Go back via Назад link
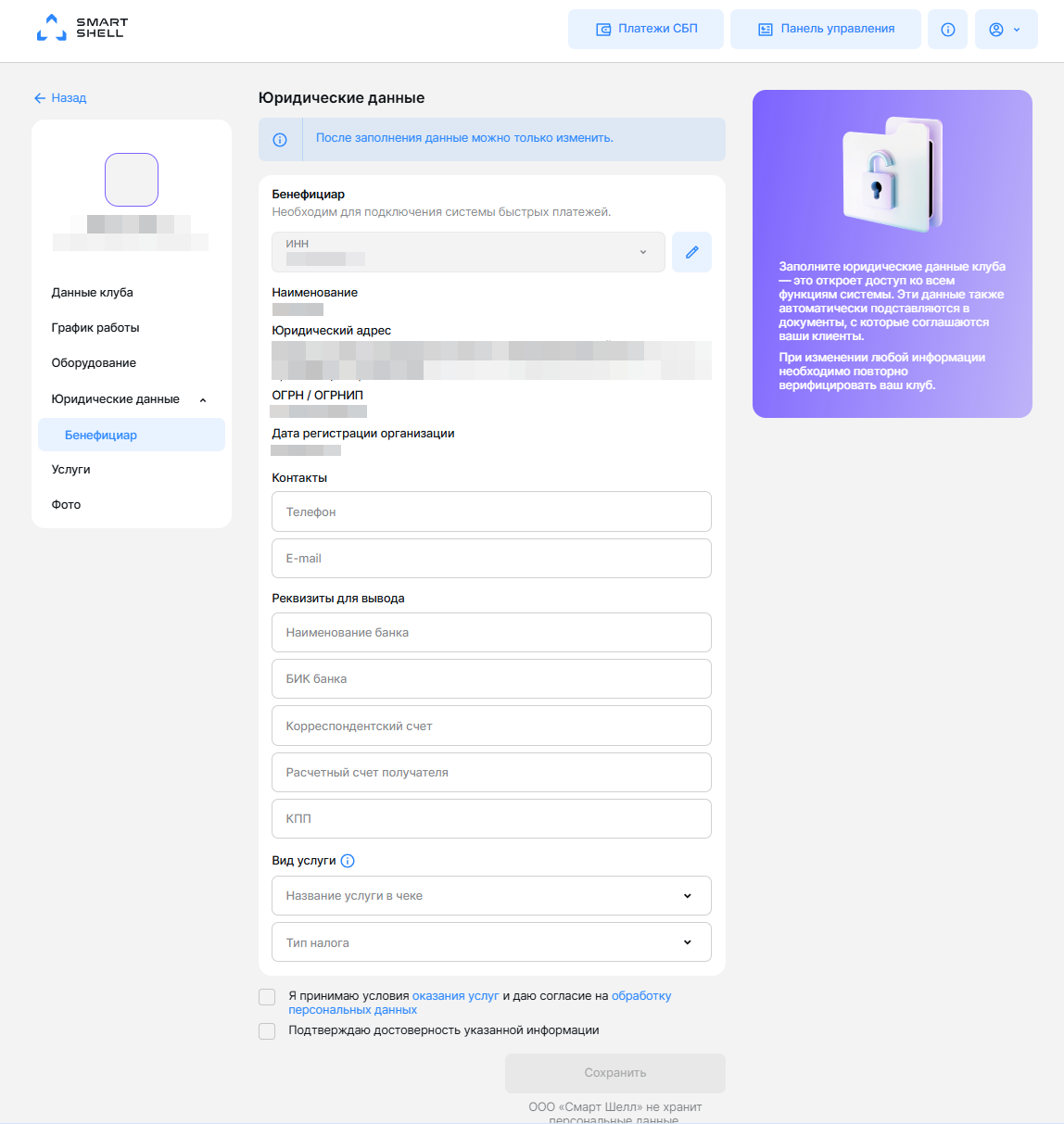This screenshot has width=1064, height=1124. click(60, 97)
